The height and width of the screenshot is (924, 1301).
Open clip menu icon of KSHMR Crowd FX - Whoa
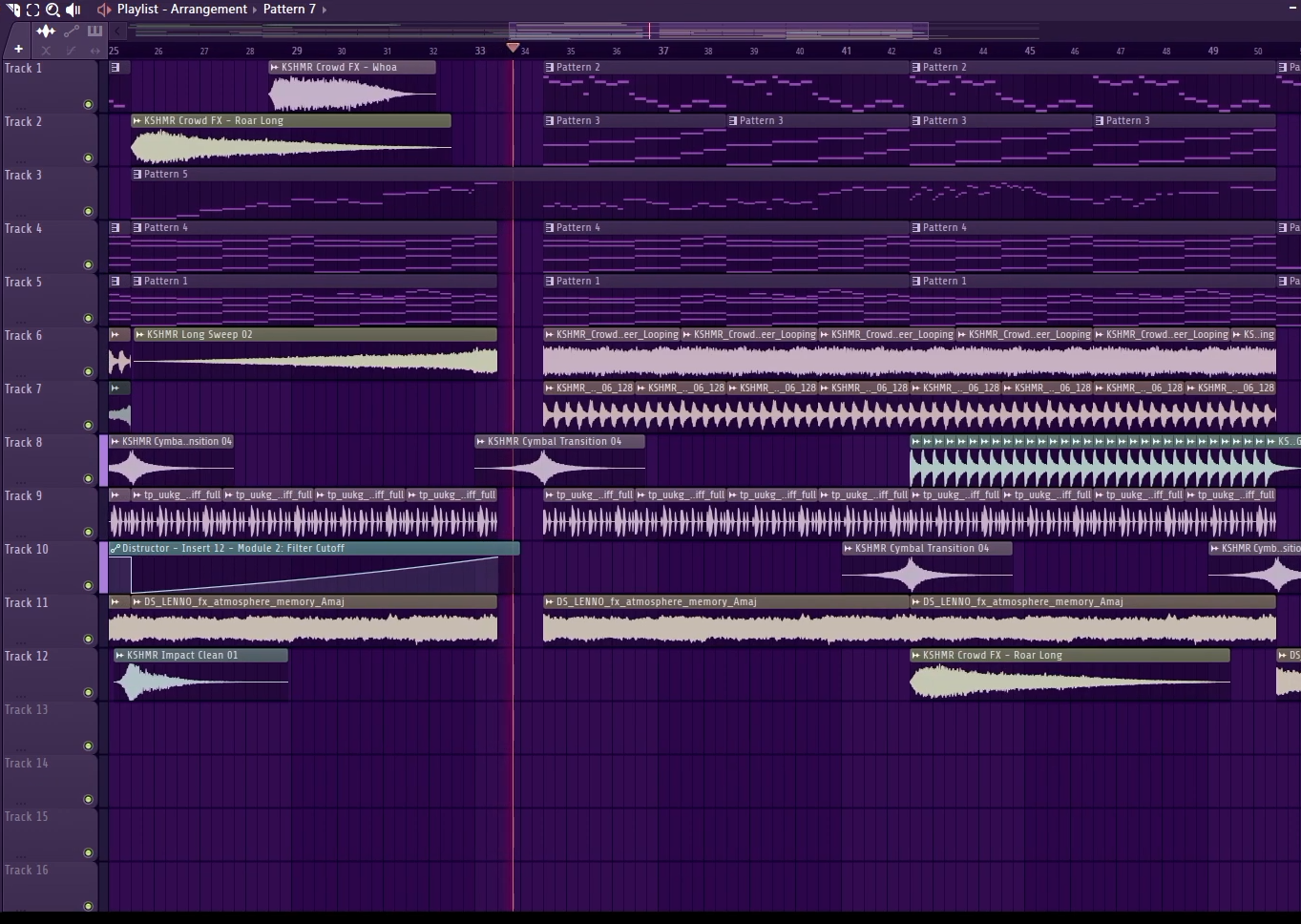tap(275, 68)
